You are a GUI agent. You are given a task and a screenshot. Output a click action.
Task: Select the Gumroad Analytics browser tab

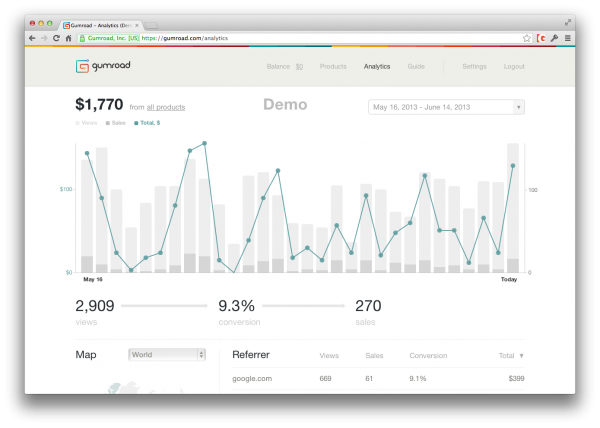100,25
